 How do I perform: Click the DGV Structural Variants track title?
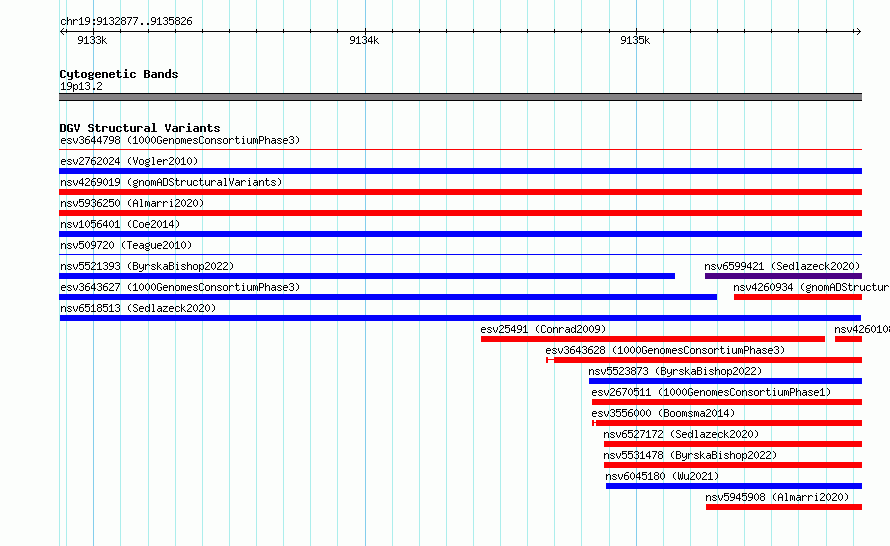coord(140,128)
